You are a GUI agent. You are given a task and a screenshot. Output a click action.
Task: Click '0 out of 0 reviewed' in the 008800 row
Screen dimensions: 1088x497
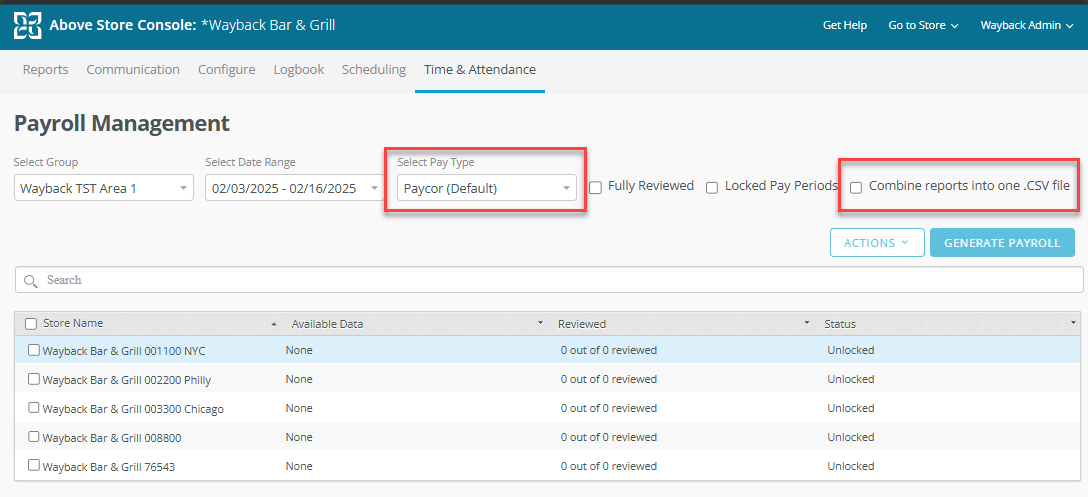(x=609, y=437)
